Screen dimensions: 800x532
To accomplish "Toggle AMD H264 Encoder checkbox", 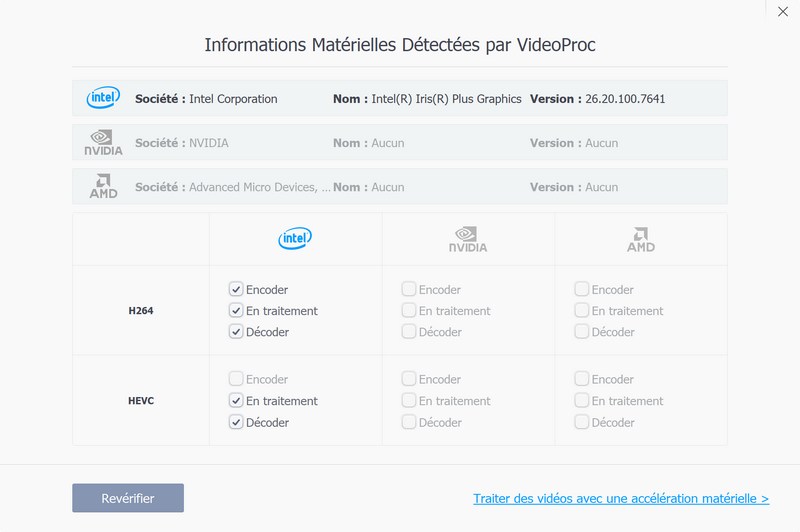I will 582,289.
